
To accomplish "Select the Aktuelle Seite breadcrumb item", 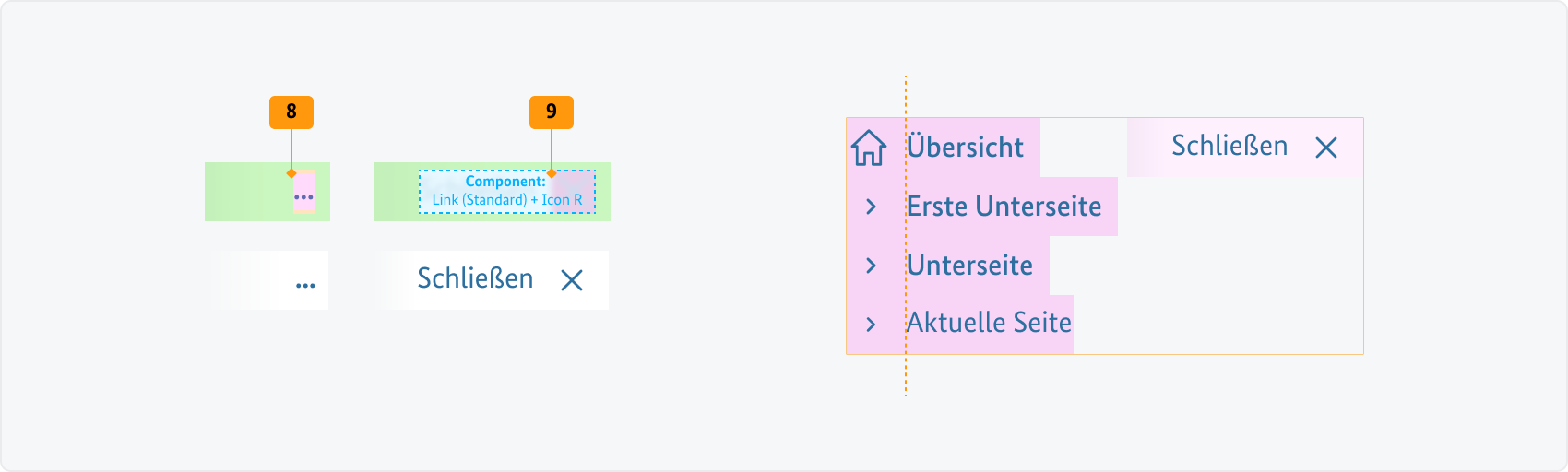I will click(989, 324).
